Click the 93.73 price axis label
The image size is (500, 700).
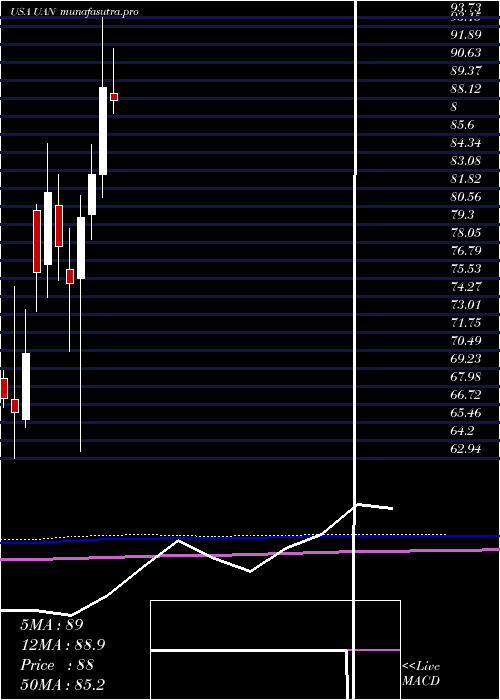[466, 8]
